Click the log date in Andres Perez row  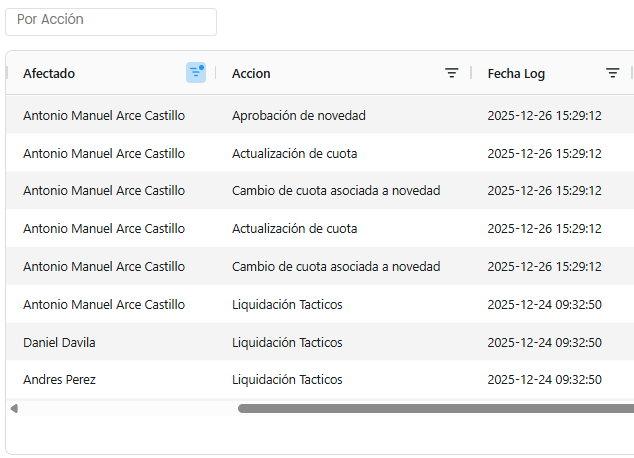pos(544,380)
